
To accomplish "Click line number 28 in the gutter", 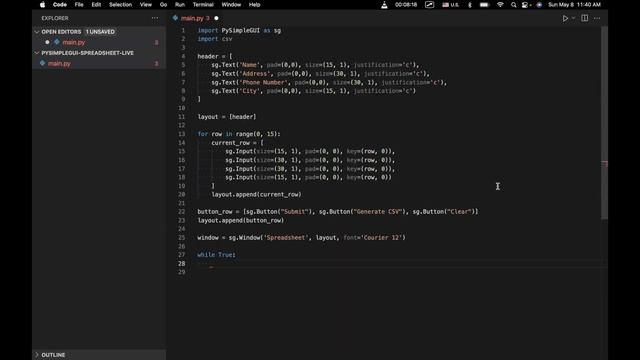I will (x=182, y=264).
